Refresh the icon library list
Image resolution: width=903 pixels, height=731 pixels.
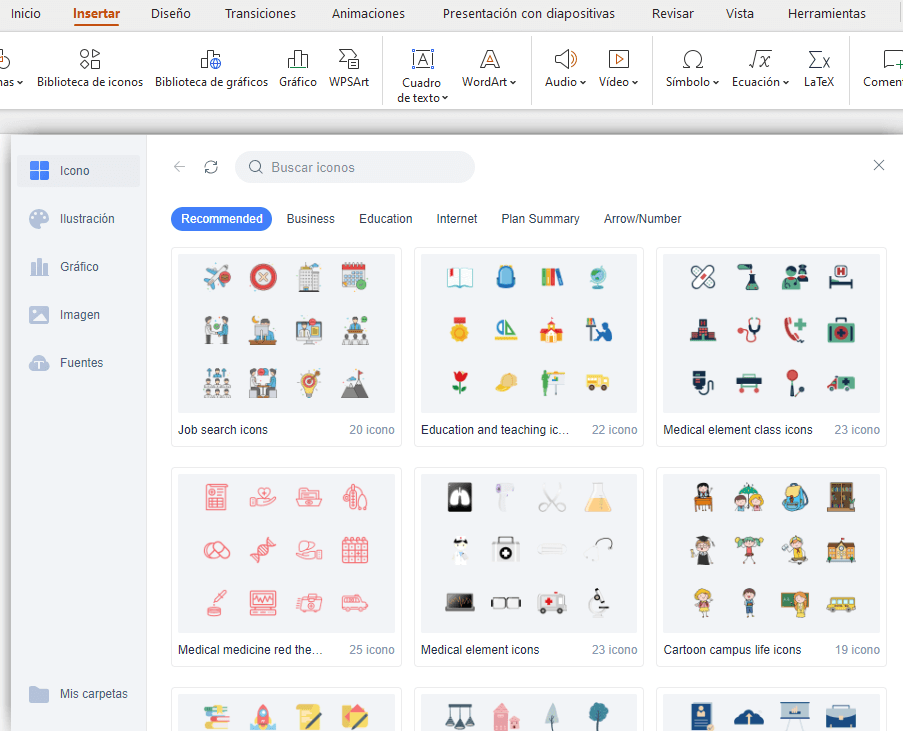coord(211,167)
